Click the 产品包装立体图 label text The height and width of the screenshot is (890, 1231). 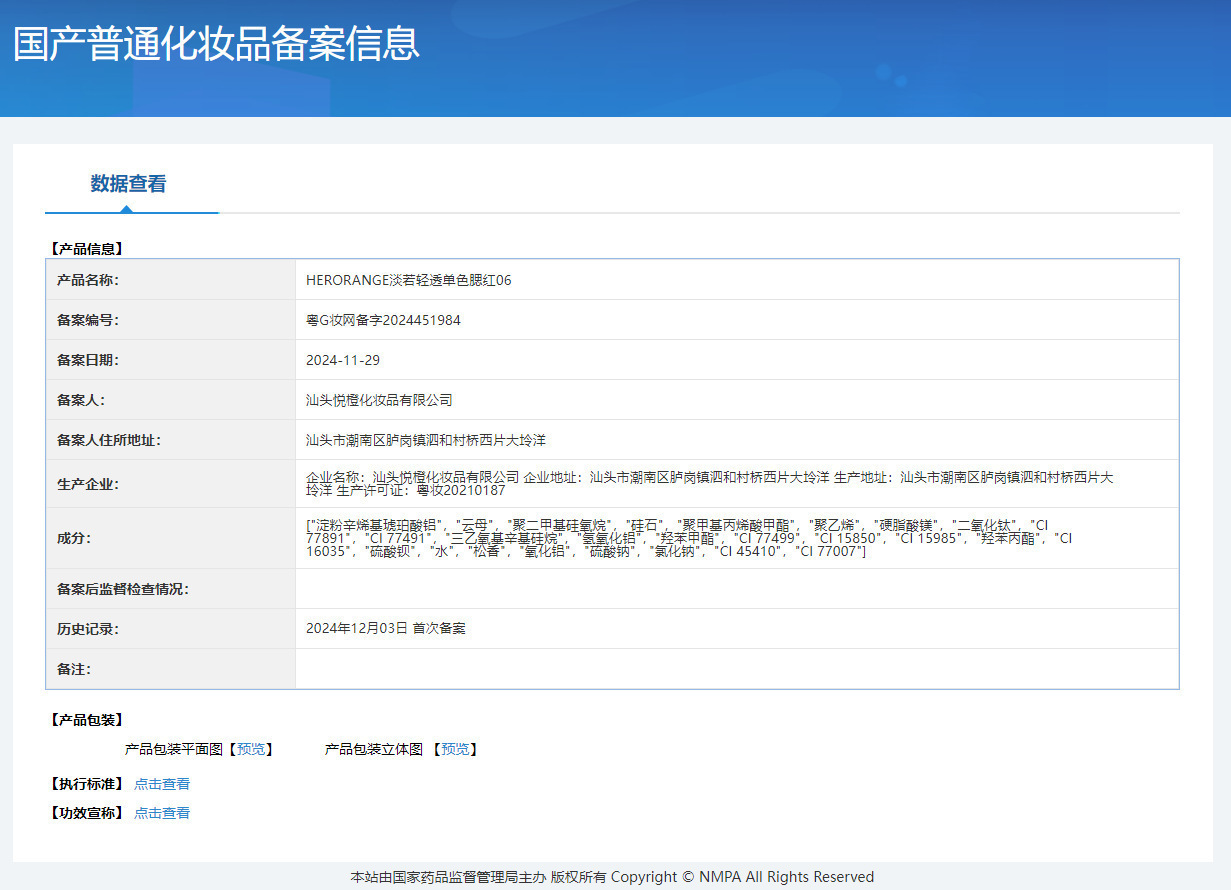(x=374, y=749)
